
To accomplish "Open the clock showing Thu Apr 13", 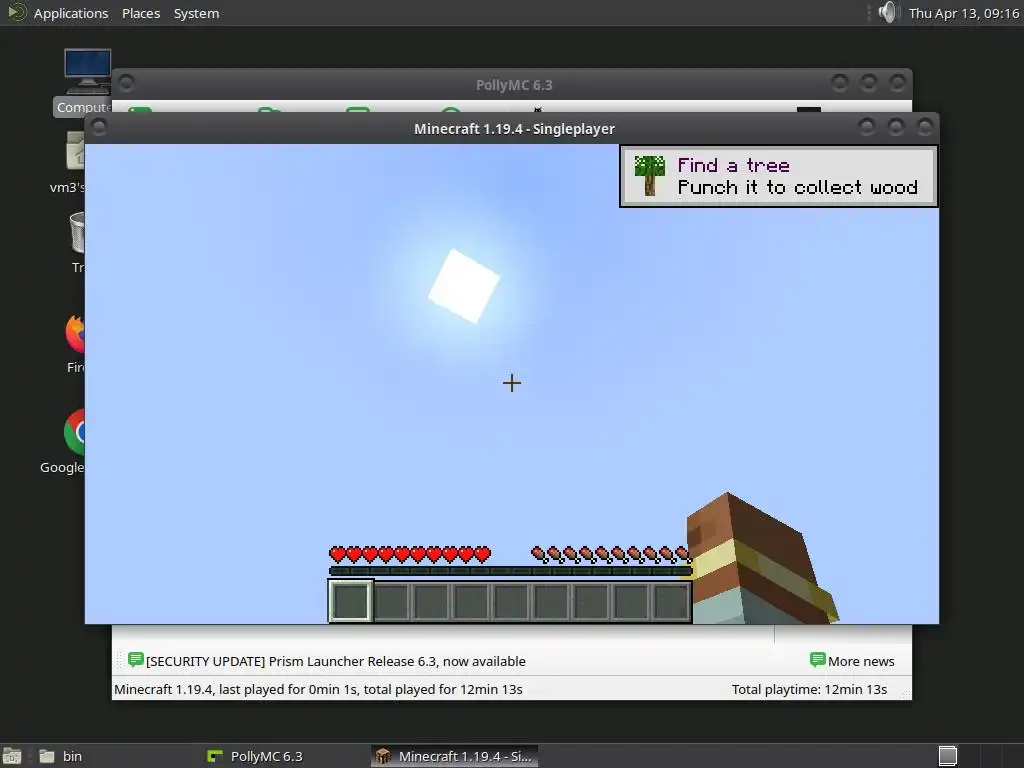I will pos(963,13).
